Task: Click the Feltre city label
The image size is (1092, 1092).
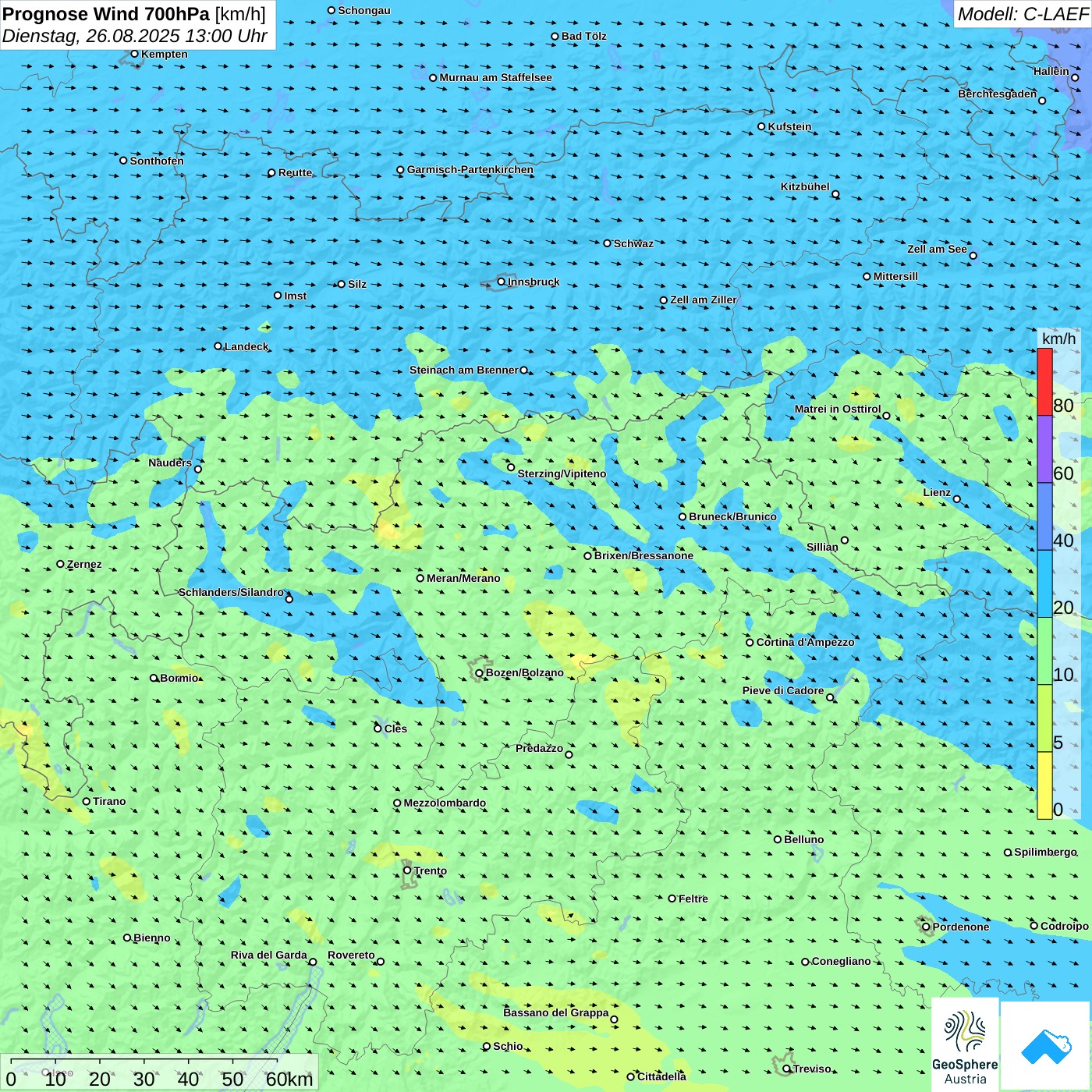Action: pos(693,899)
